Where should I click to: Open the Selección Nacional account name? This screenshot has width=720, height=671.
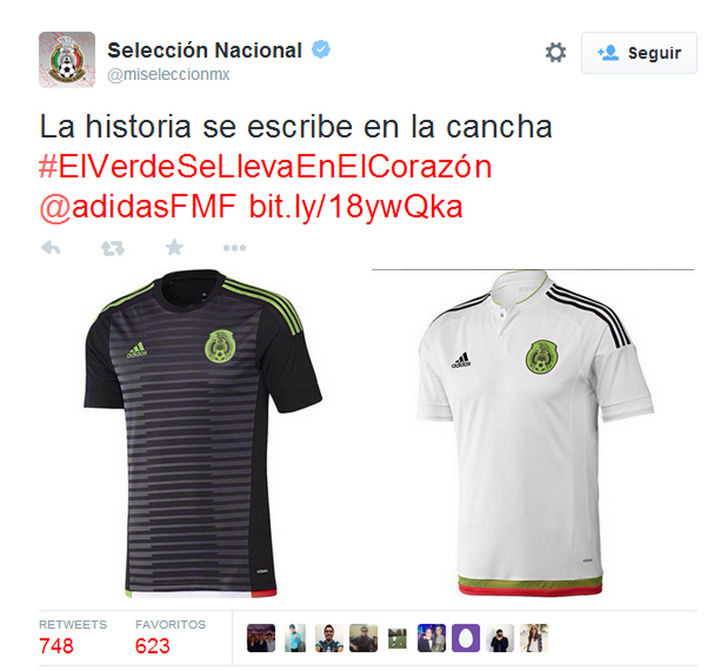pyautogui.click(x=205, y=50)
